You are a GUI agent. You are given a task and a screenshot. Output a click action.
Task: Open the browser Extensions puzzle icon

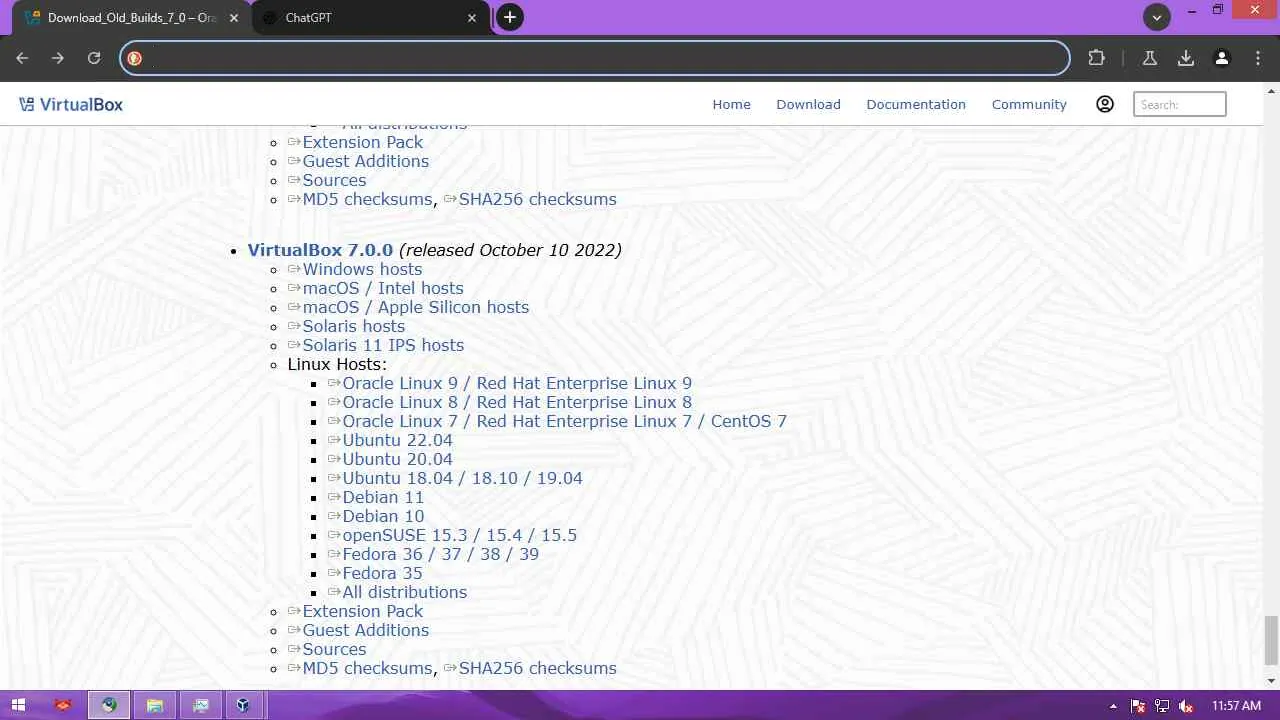click(1097, 58)
